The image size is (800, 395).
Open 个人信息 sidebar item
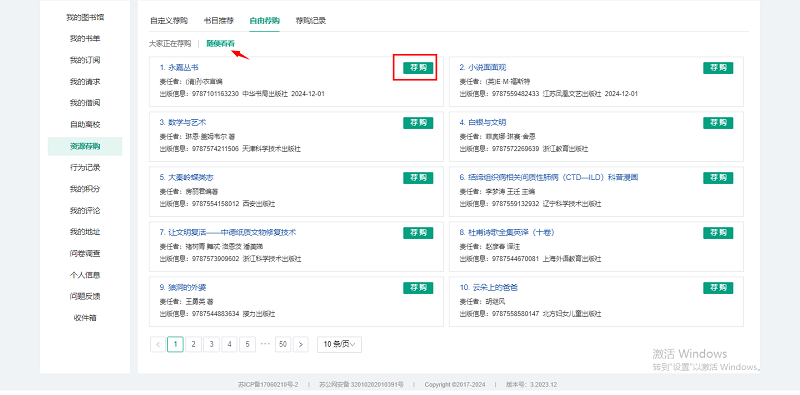(85, 275)
